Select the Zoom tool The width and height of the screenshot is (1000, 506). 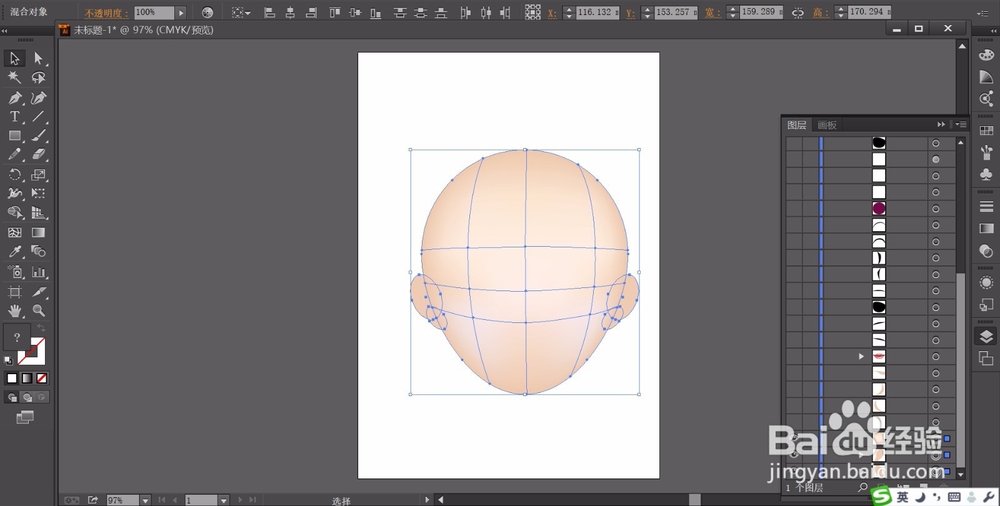click(38, 311)
